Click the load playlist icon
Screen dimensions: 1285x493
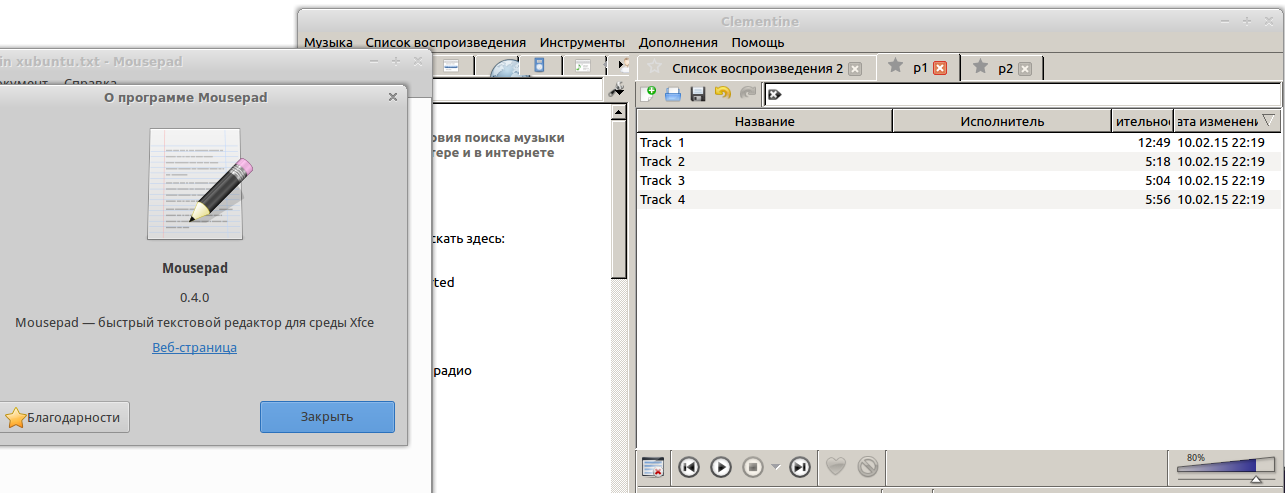pyautogui.click(x=673, y=94)
